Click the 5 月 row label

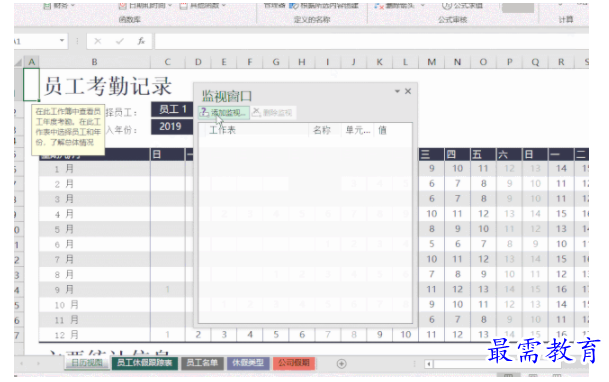(x=64, y=229)
